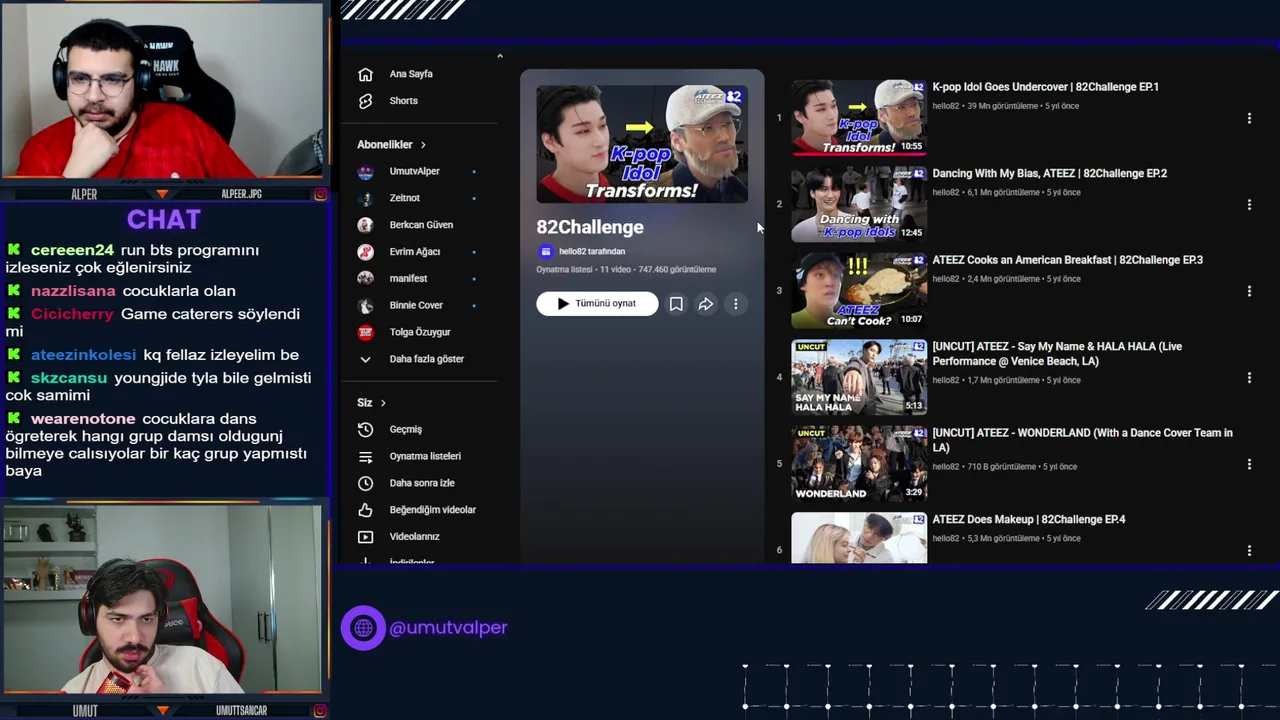Select Ana Sayfa menu label
The width and height of the screenshot is (1280, 720).
(411, 74)
